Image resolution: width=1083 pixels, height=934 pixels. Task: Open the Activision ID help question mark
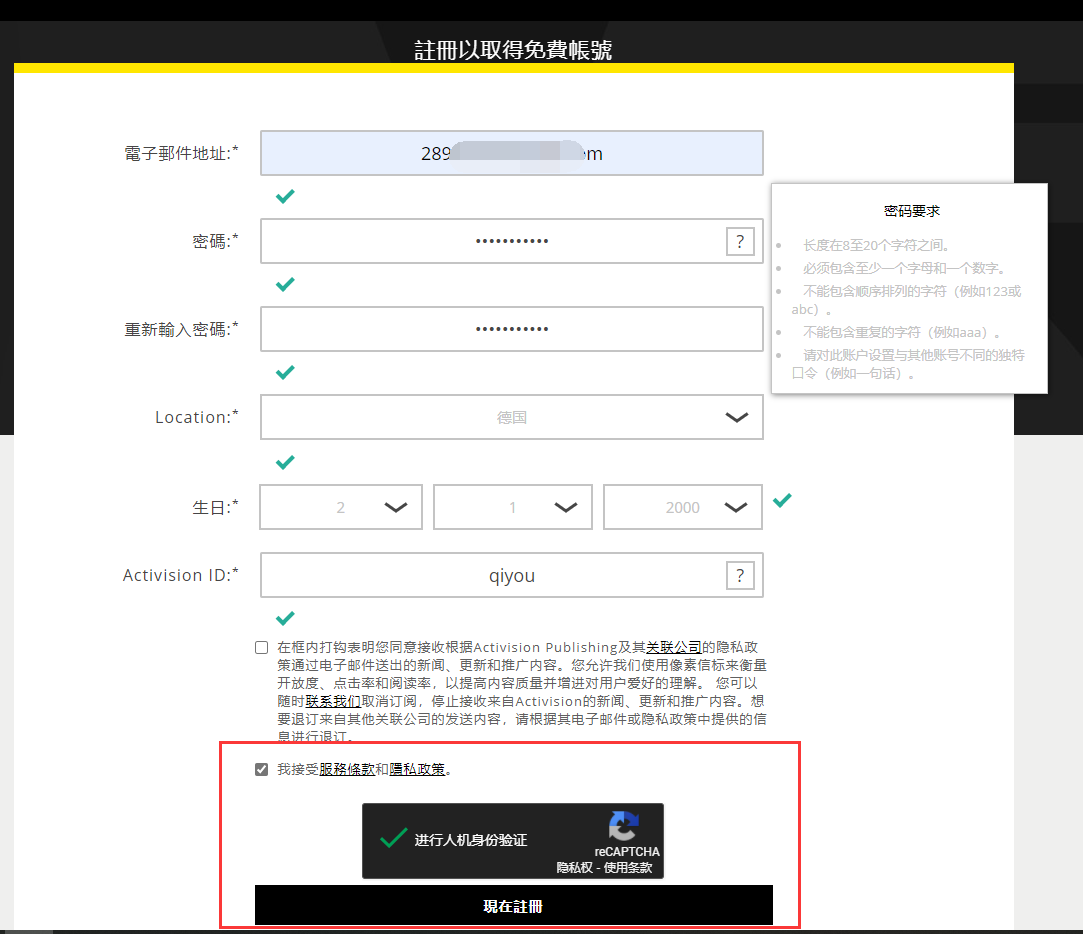740,575
